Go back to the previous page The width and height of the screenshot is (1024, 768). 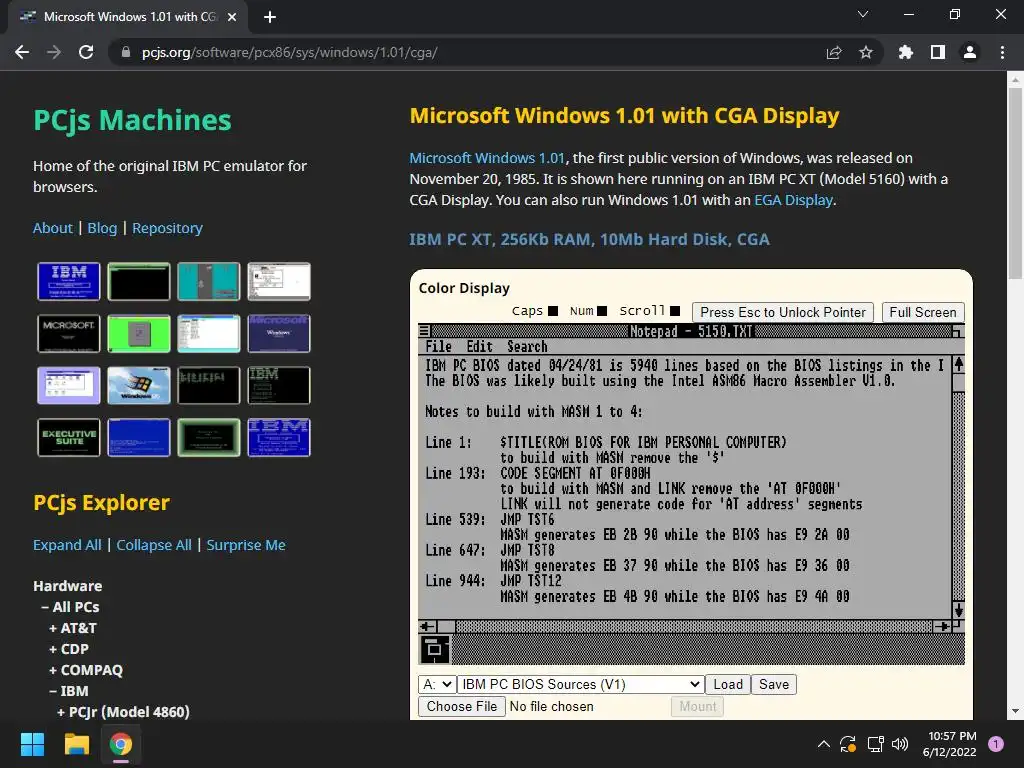[22, 52]
